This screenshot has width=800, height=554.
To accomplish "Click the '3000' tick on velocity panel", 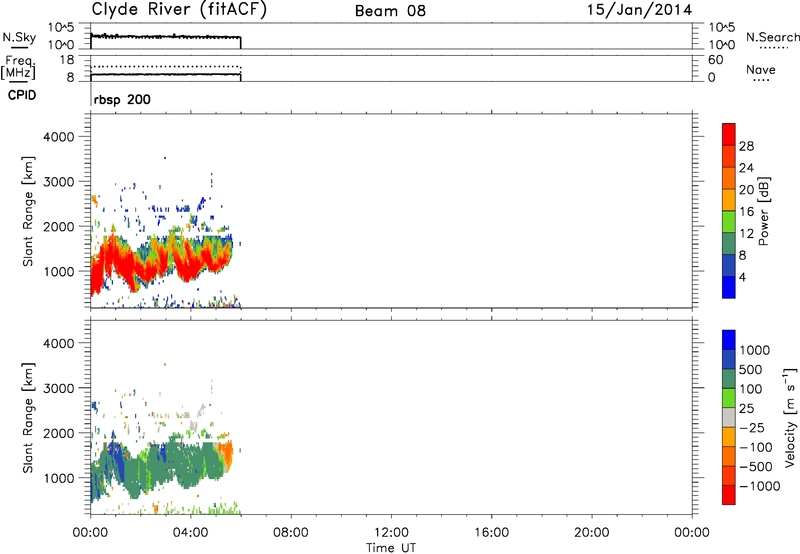I will coord(59,388).
